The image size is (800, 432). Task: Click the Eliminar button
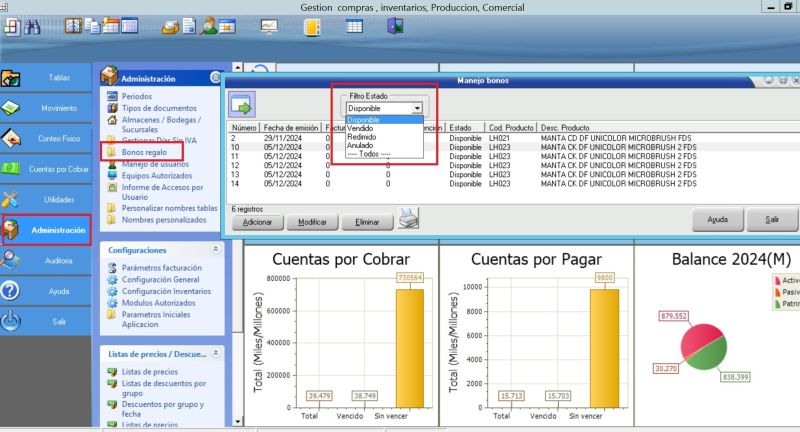coord(367,222)
